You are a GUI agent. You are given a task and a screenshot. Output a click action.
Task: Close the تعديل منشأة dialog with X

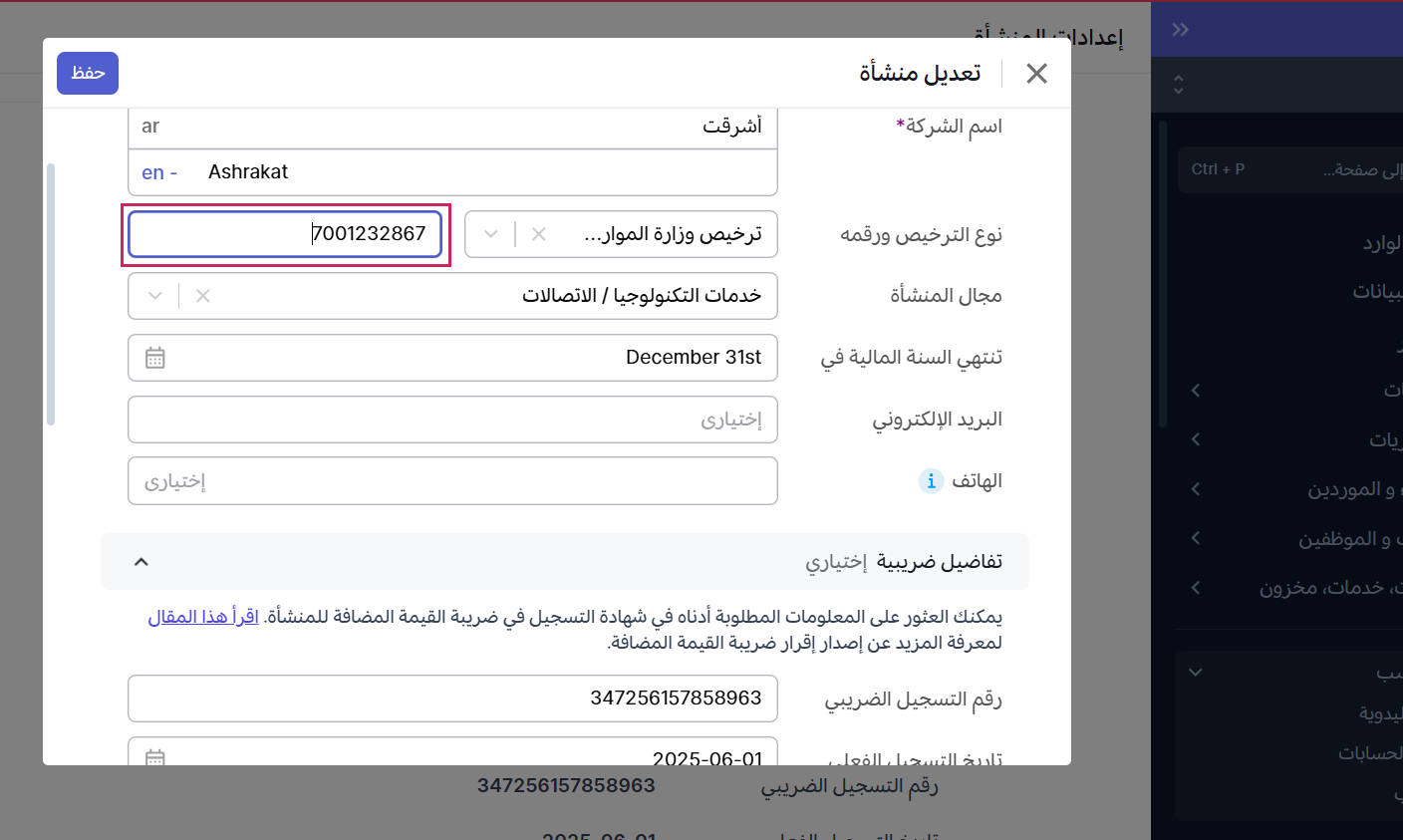1036,73
